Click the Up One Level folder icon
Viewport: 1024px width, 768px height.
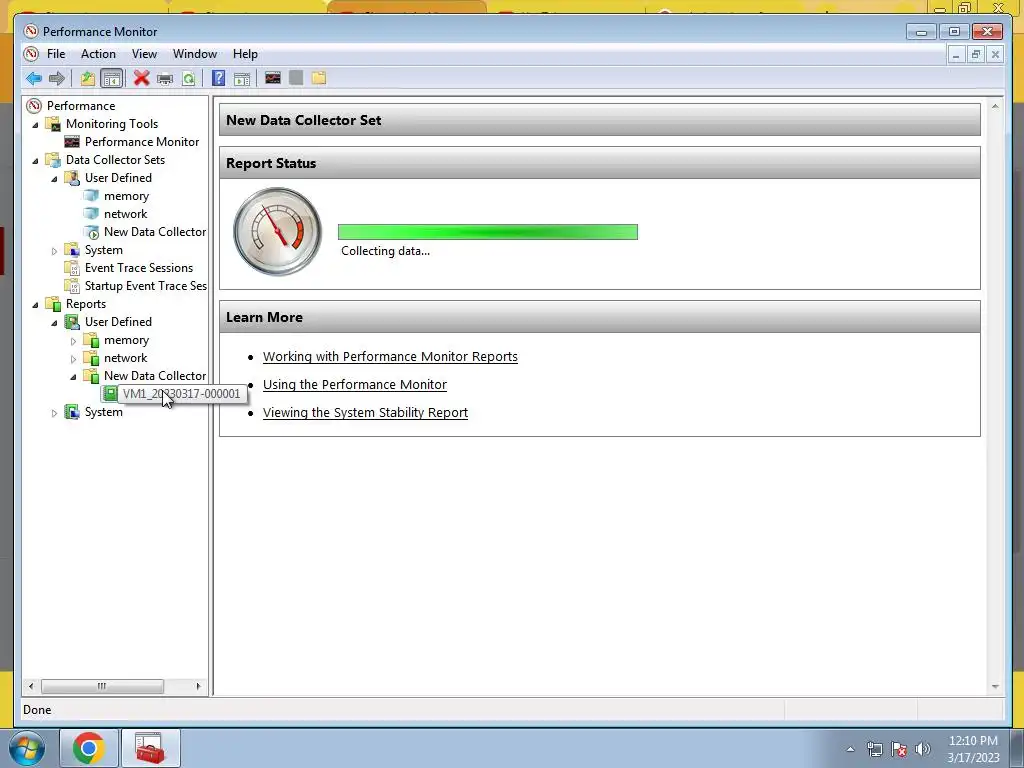point(88,78)
